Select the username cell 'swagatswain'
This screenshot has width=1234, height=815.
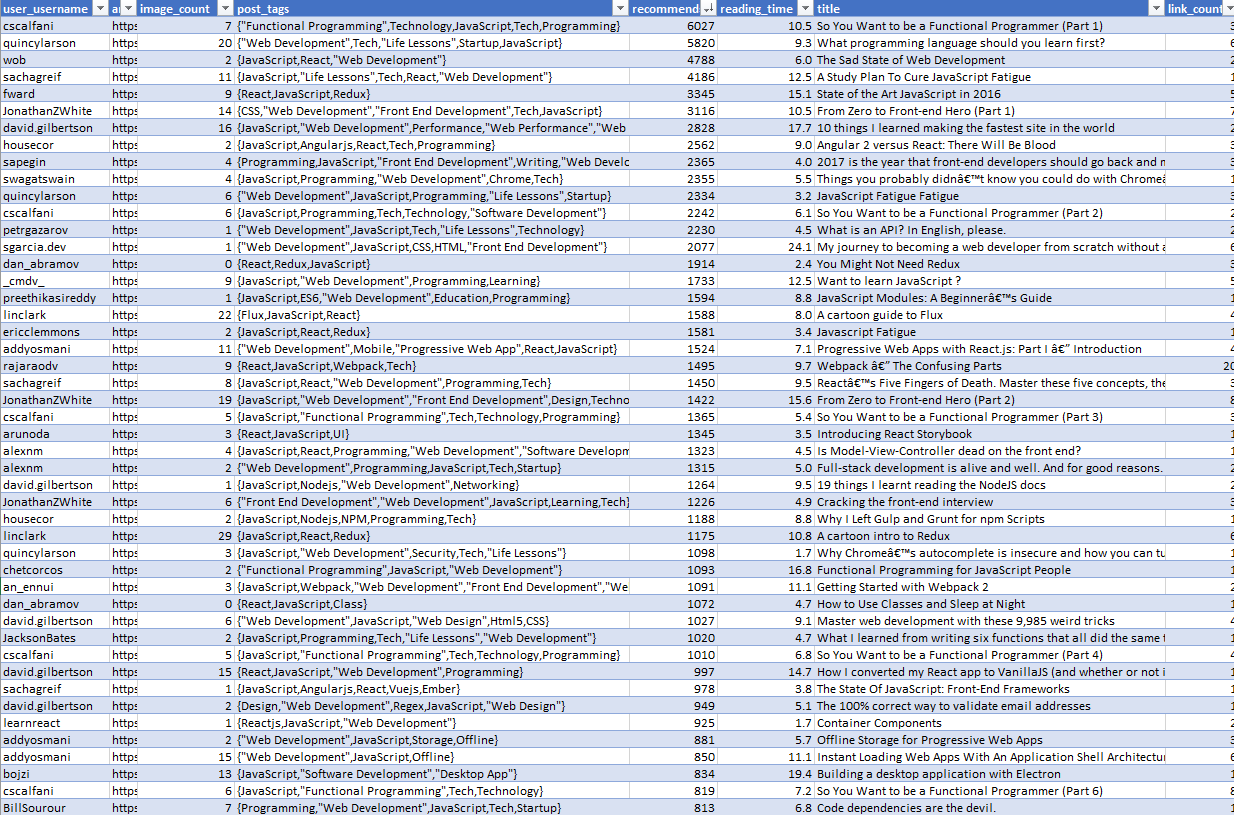[38, 179]
